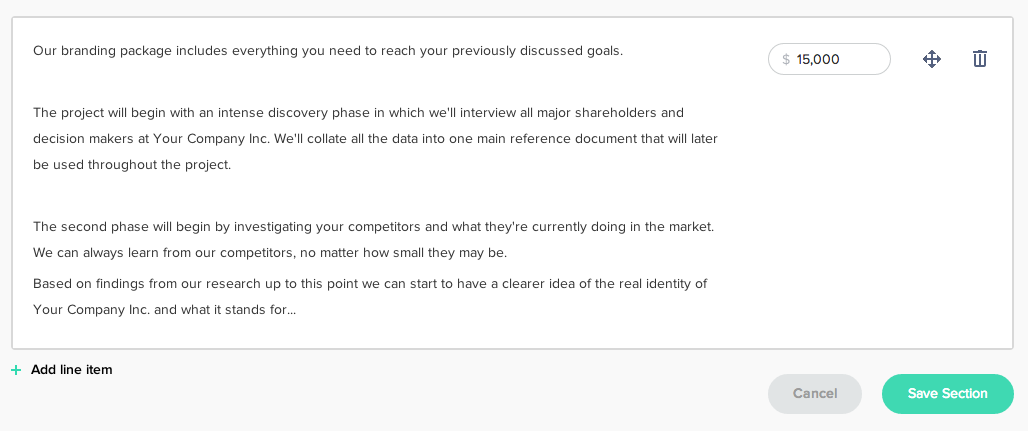This screenshot has width=1028, height=431.
Task: Click the text 'be used throughout the project.'
Action: point(132,165)
